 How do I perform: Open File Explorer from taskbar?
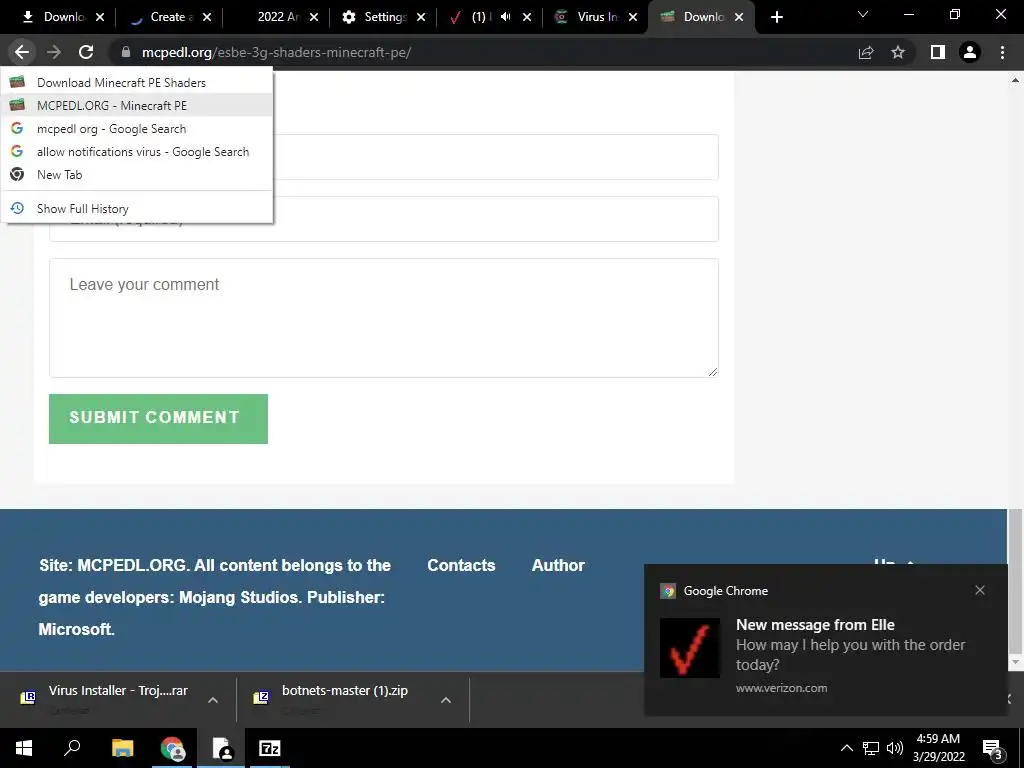pyautogui.click(x=122, y=748)
